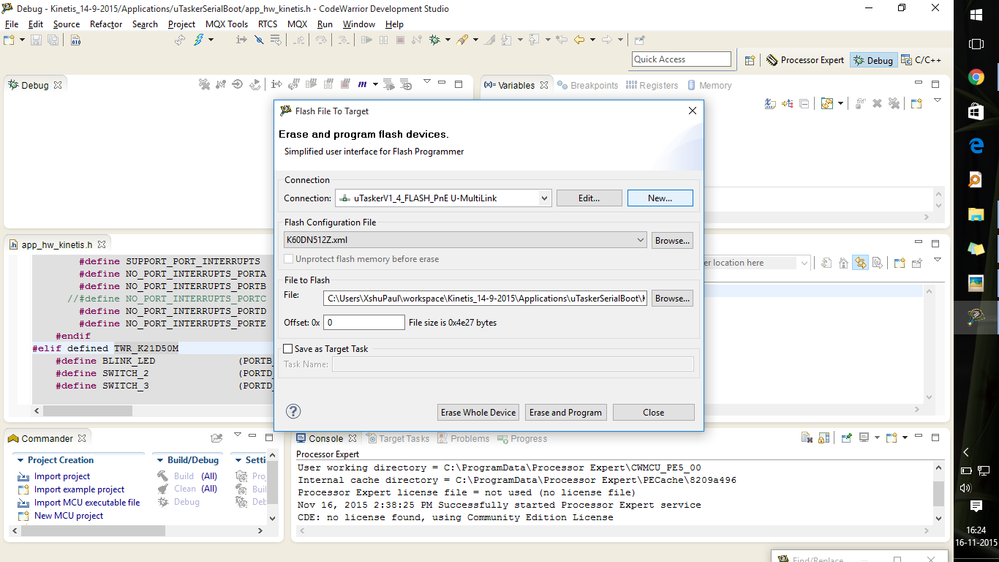Switch to the Breakpoints tab
Viewport: 999px width, 562px height.
click(x=587, y=85)
